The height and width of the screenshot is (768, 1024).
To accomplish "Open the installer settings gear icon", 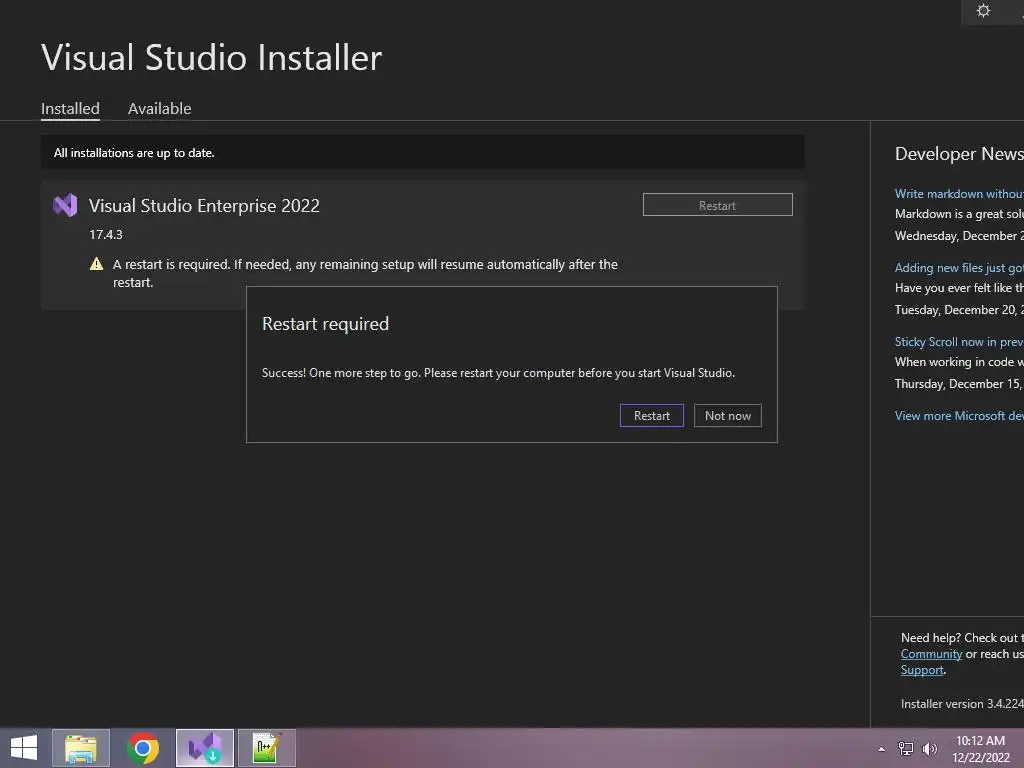I will (983, 11).
